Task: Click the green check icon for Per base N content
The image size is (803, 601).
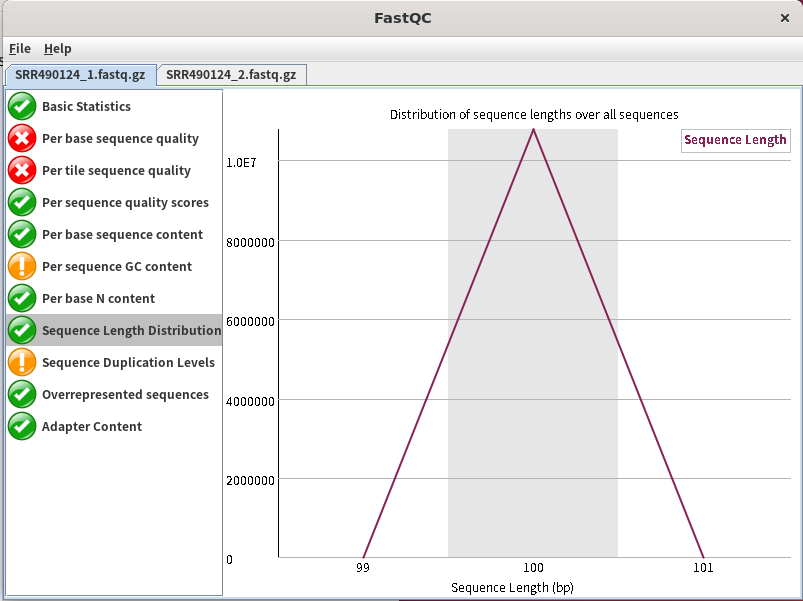Action: (x=22, y=298)
